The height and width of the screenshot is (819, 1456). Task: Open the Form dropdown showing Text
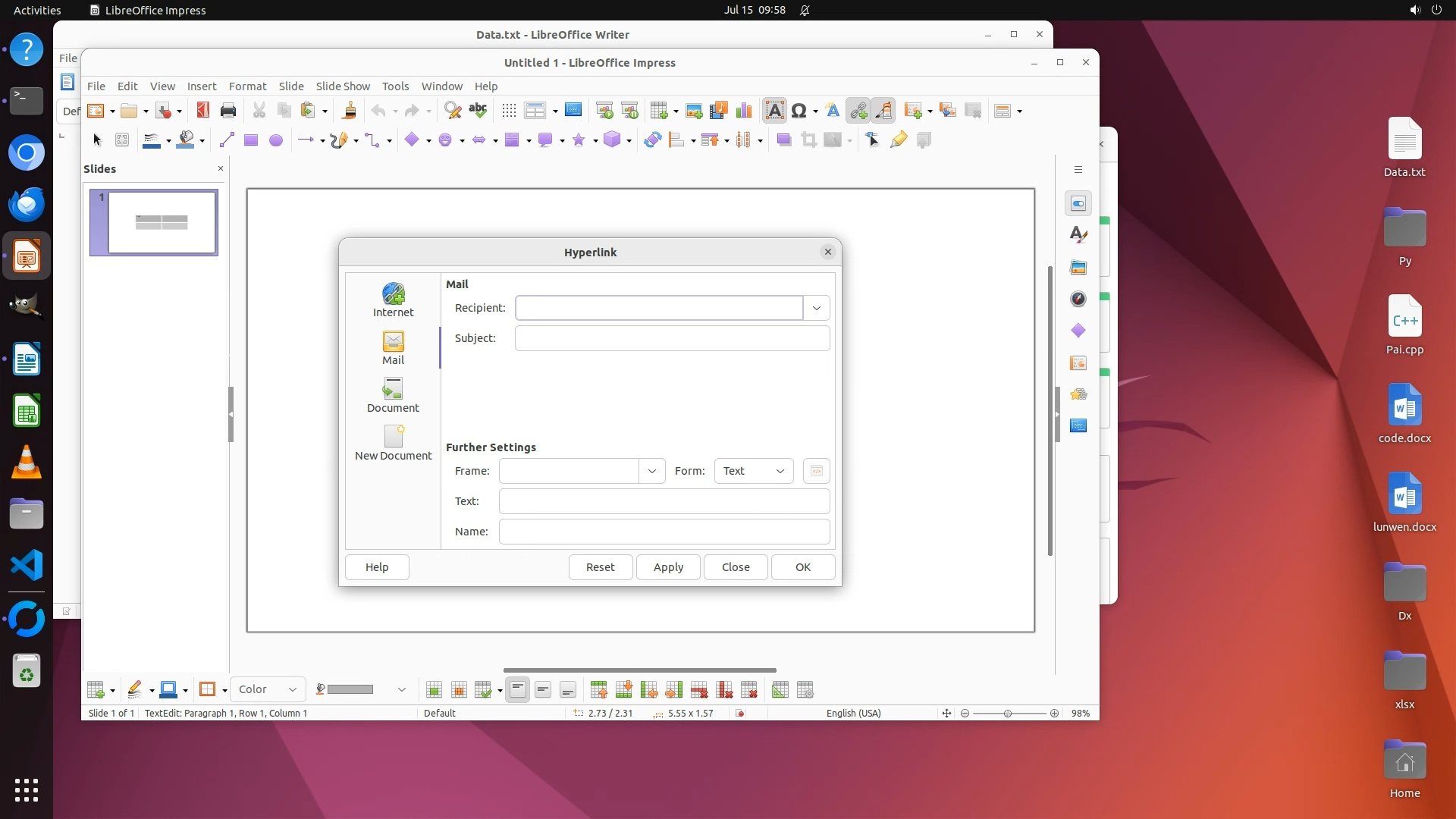pyautogui.click(x=753, y=471)
